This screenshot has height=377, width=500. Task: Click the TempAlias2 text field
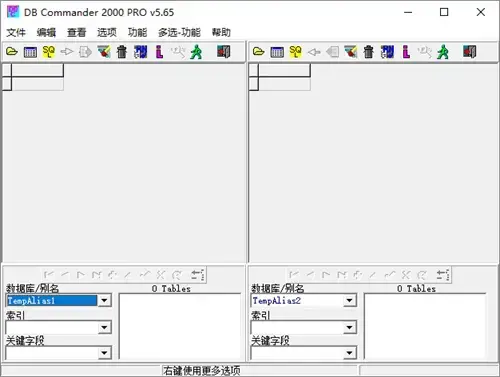click(297, 301)
